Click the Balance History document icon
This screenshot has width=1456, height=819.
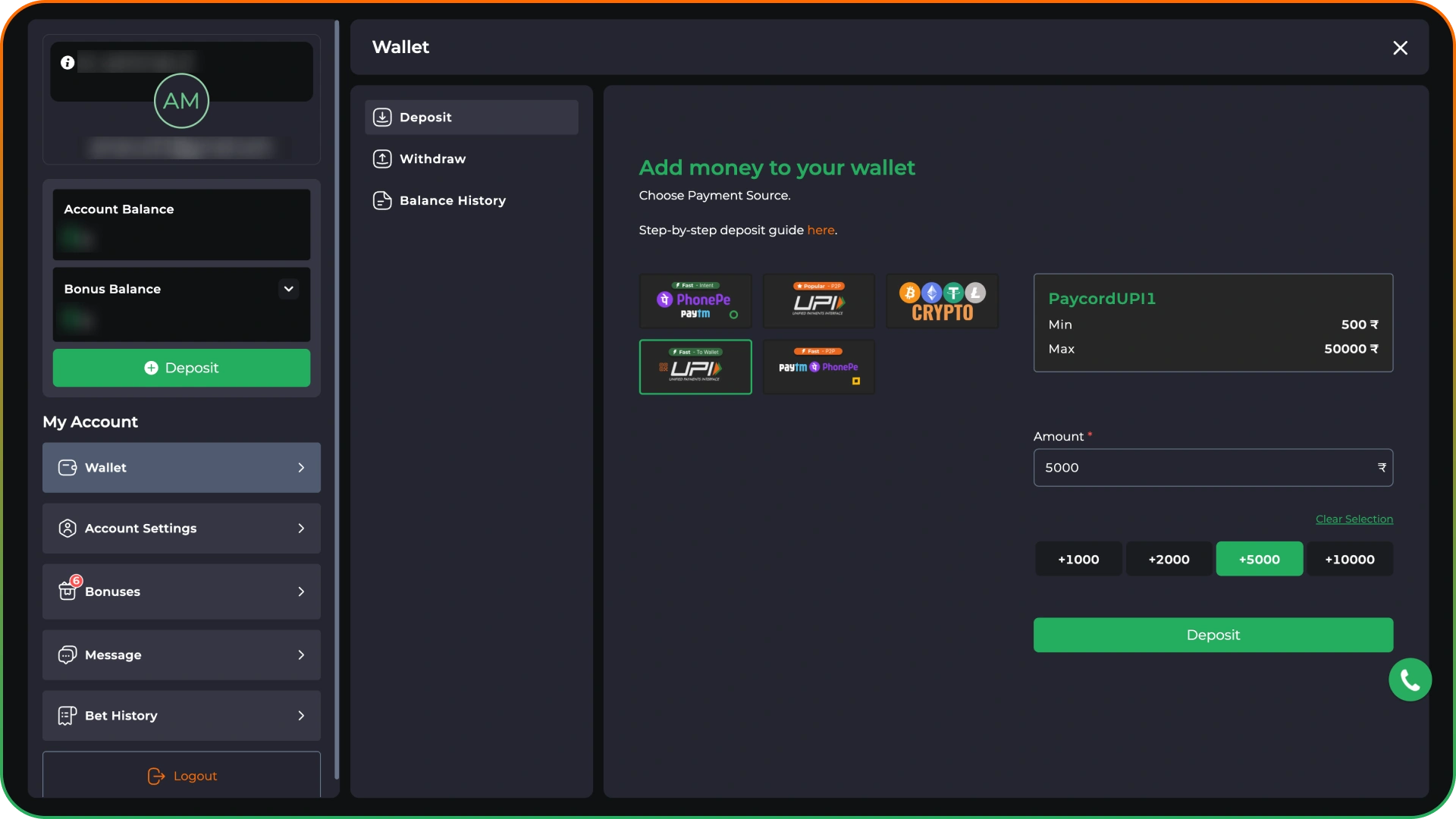click(382, 201)
